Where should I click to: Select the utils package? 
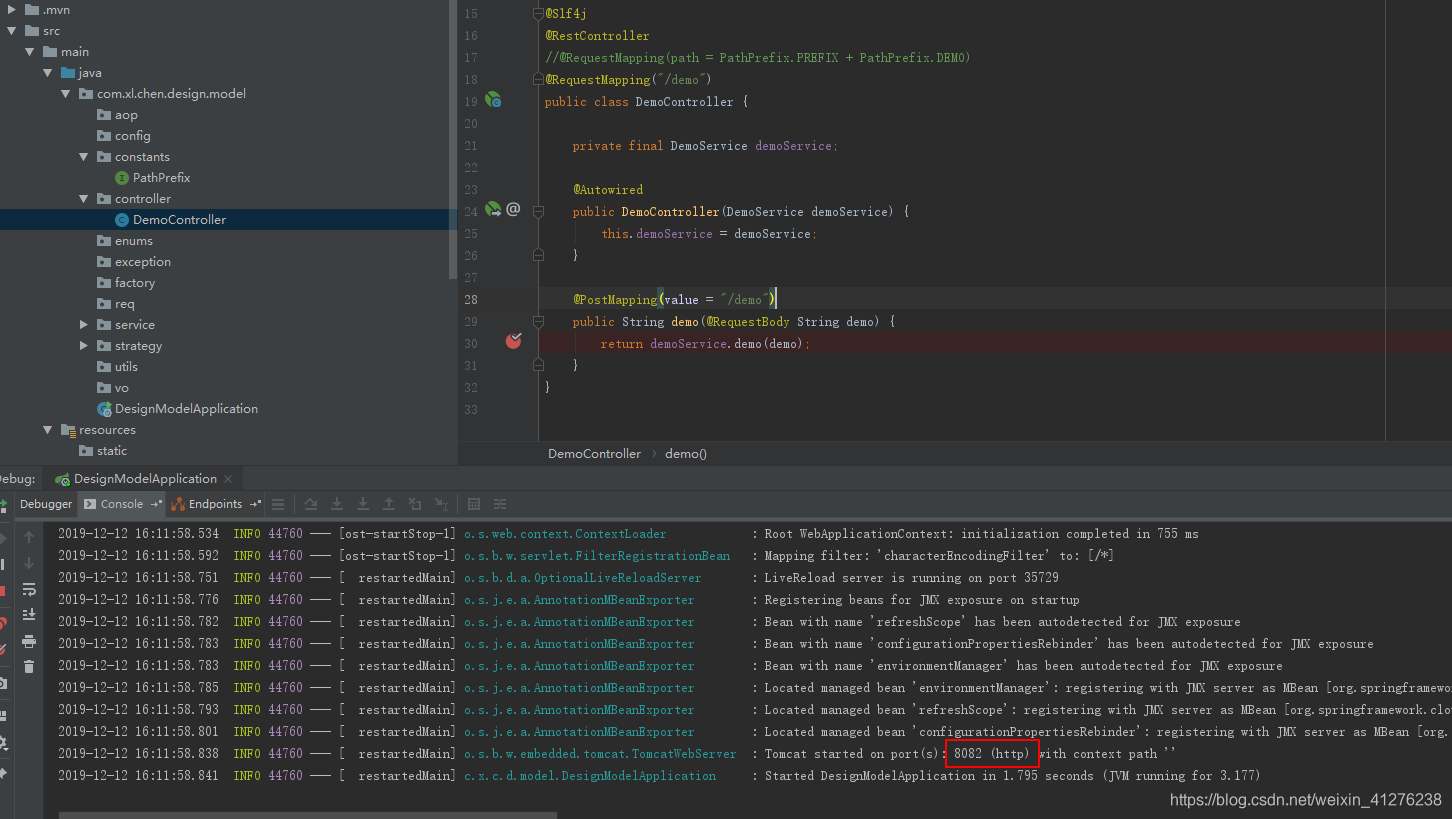pyautogui.click(x=126, y=367)
